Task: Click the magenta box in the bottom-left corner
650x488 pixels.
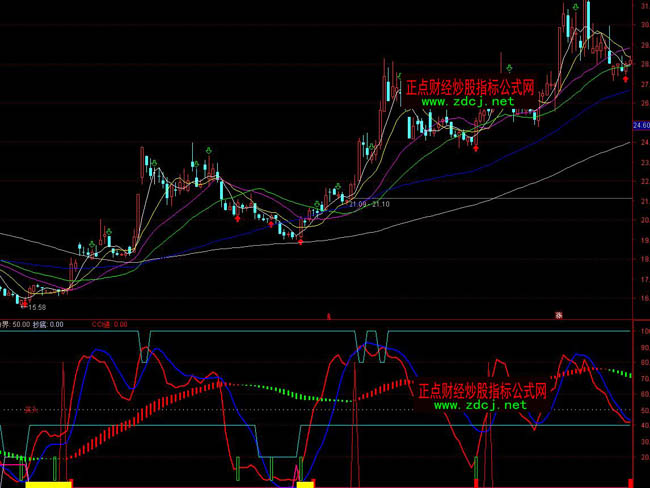Action: click(x=10, y=470)
